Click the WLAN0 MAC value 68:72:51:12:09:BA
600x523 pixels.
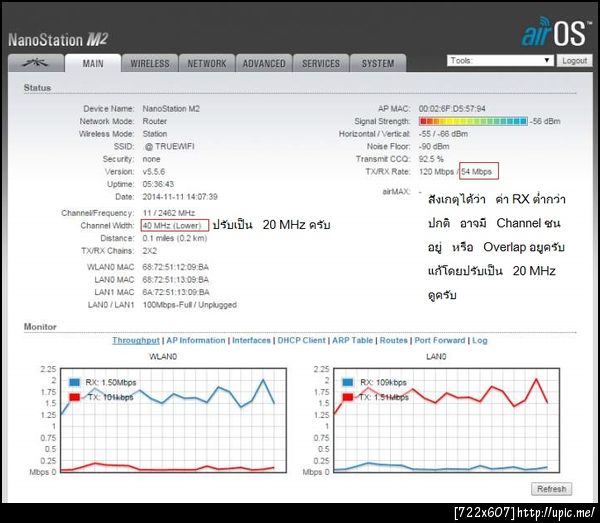(176, 267)
